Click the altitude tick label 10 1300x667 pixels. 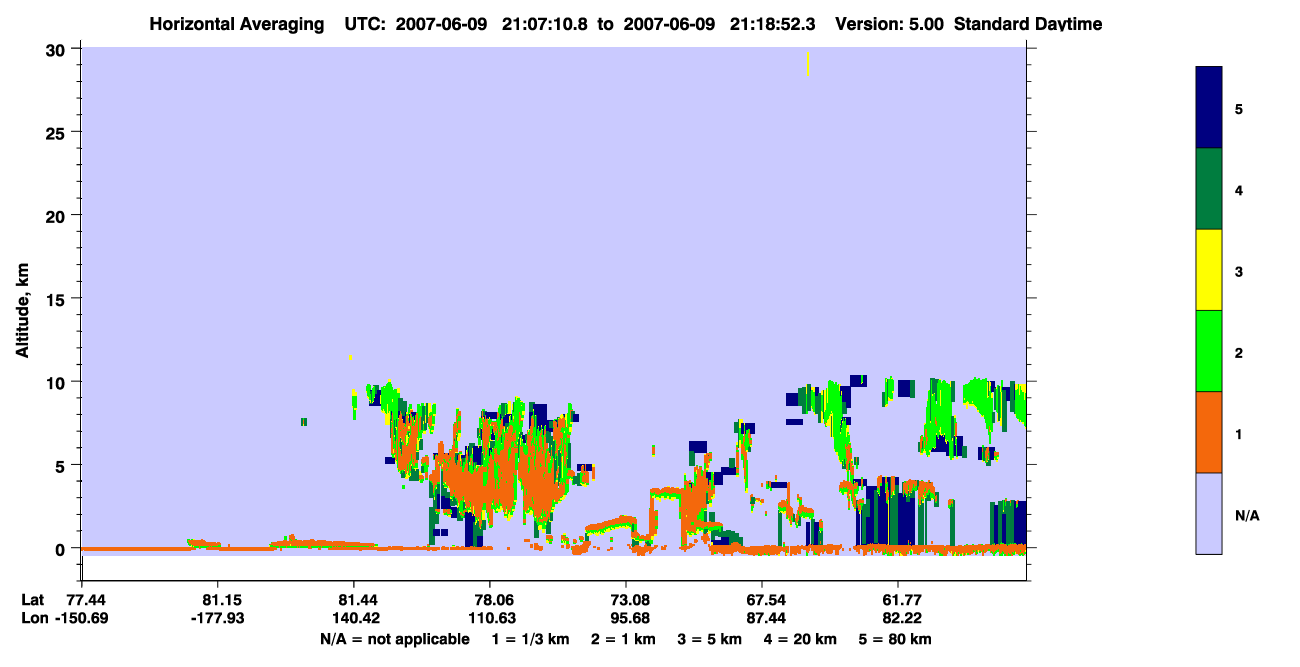coord(58,382)
